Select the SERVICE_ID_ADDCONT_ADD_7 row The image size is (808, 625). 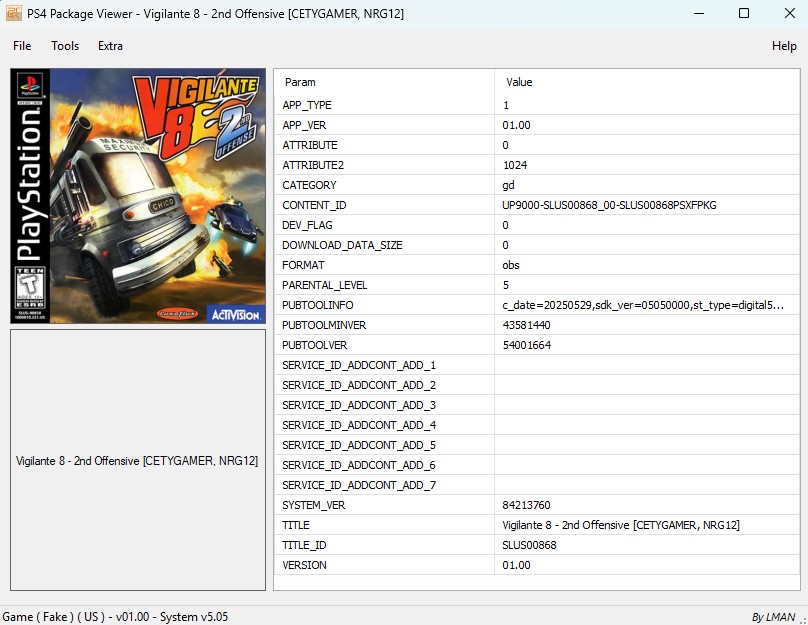536,485
